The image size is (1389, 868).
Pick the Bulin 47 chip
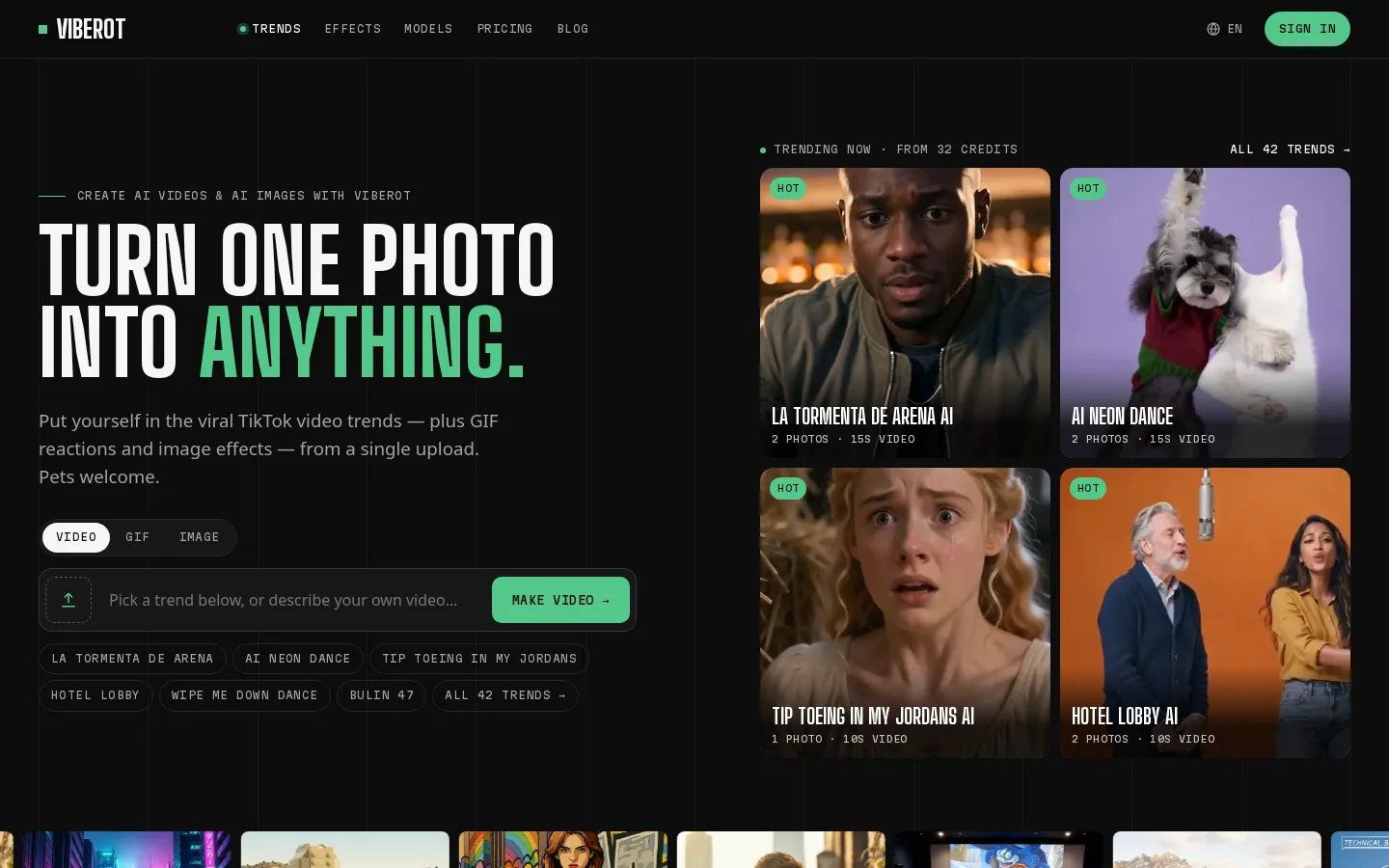[x=382, y=695]
